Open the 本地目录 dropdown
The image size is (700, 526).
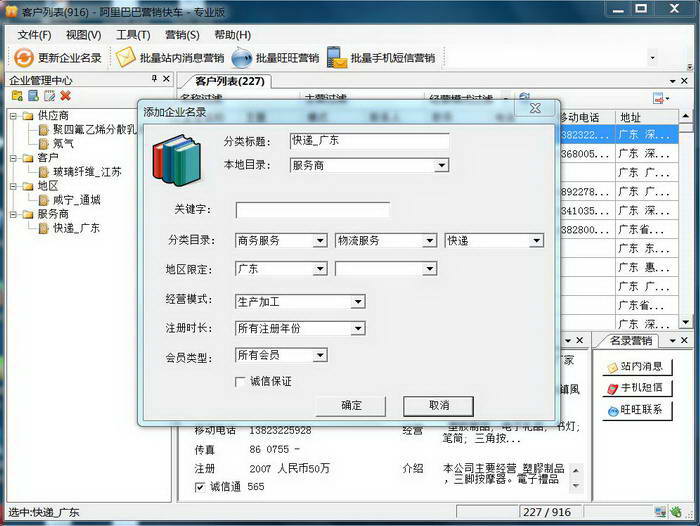[441, 166]
